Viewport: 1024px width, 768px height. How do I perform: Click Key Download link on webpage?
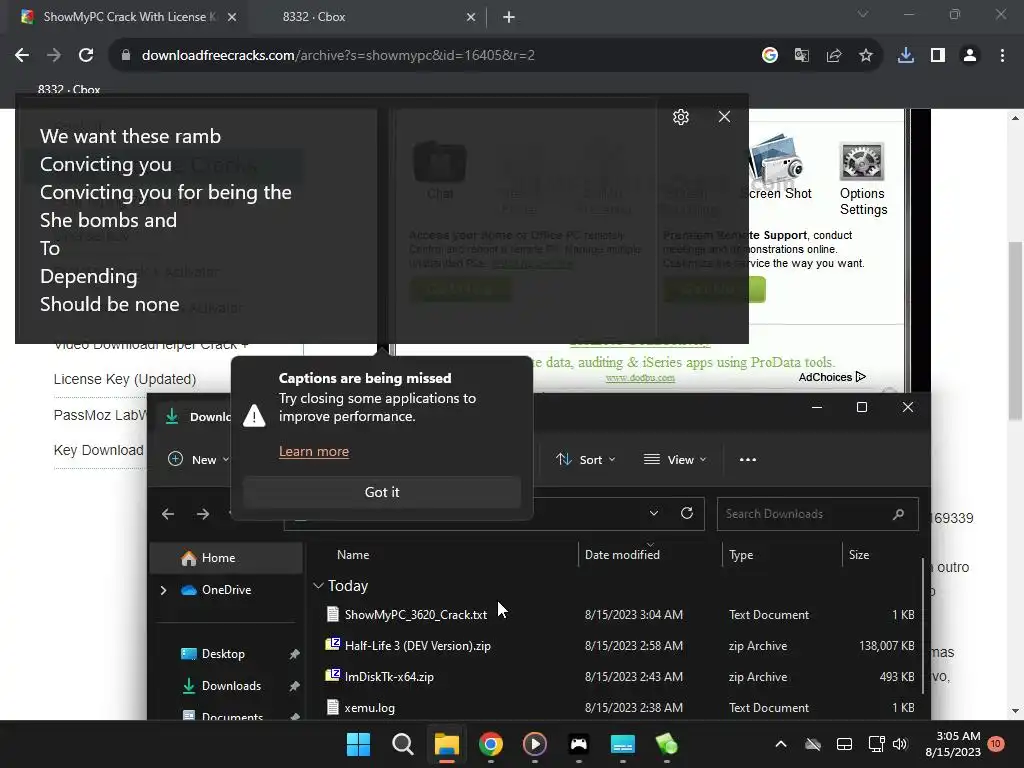(99, 450)
